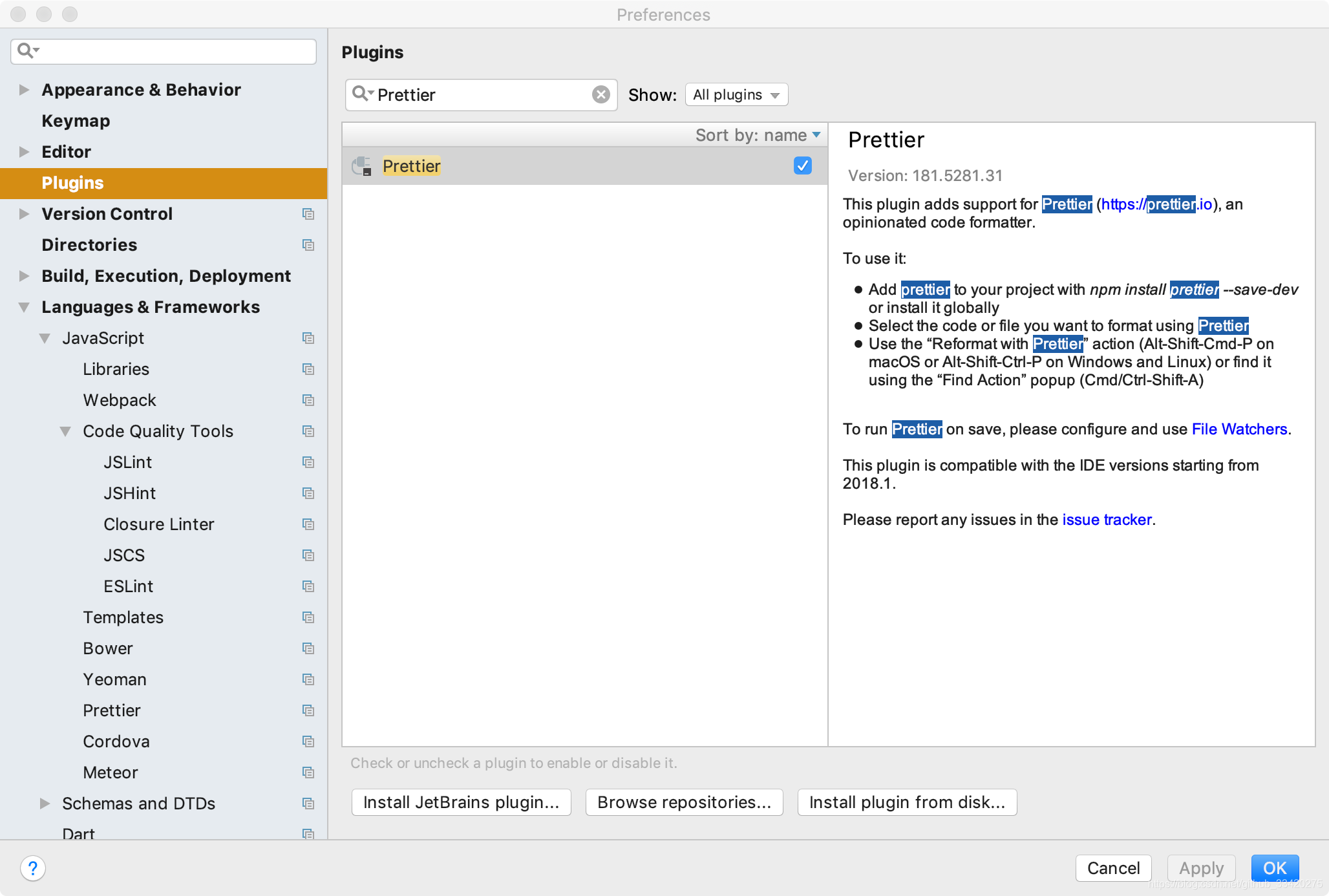
Task: Open the help question mark button
Action: coord(33,868)
